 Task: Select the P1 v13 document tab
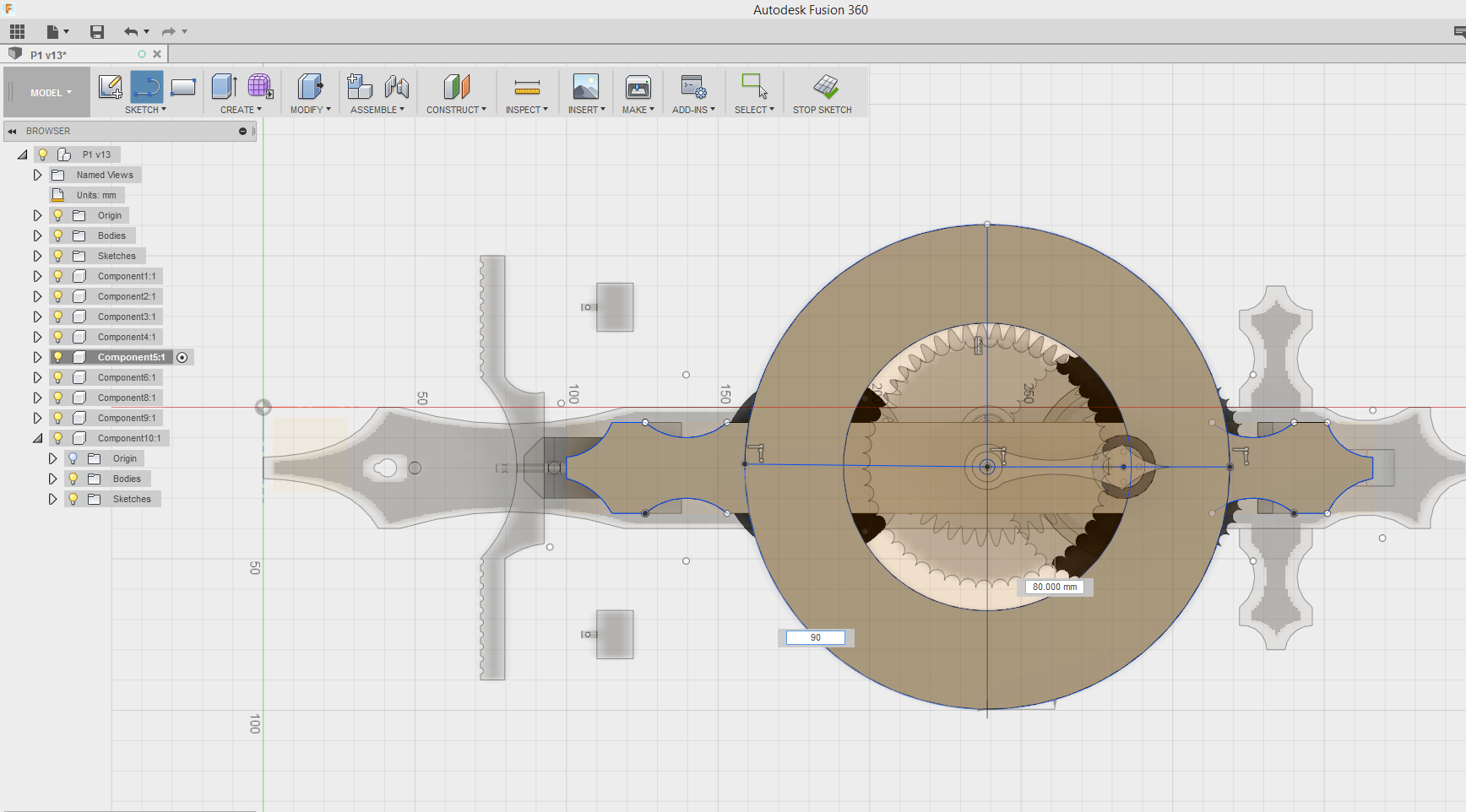coord(49,55)
